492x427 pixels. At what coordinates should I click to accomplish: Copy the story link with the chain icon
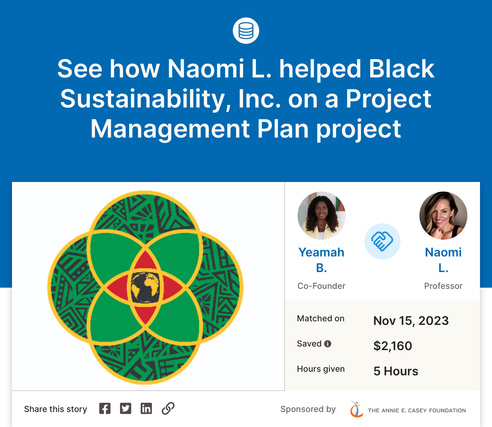point(168,408)
